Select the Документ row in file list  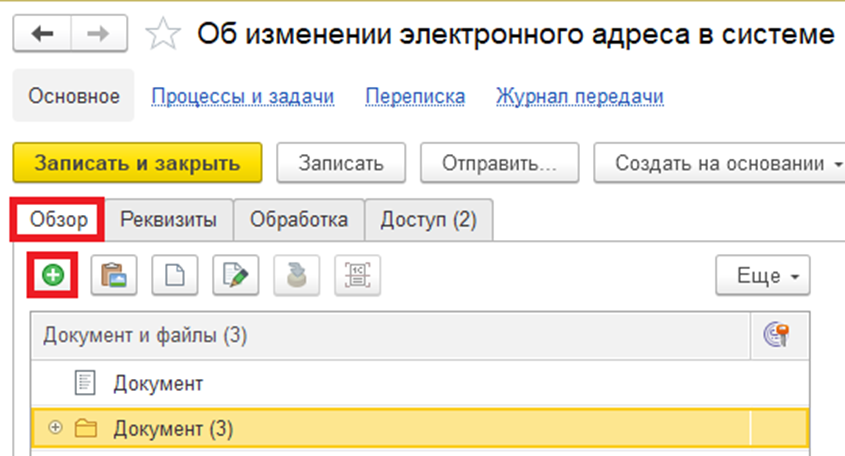coord(158,383)
